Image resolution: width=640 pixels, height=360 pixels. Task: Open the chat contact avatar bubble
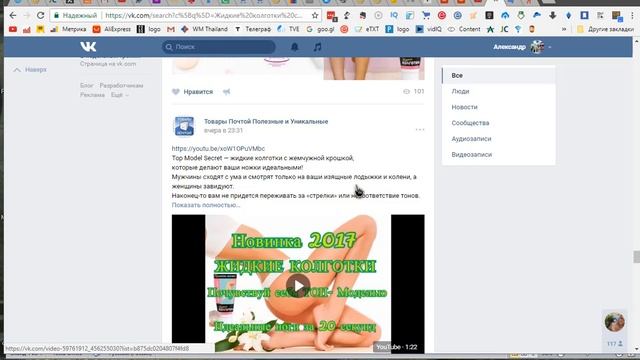click(614, 322)
